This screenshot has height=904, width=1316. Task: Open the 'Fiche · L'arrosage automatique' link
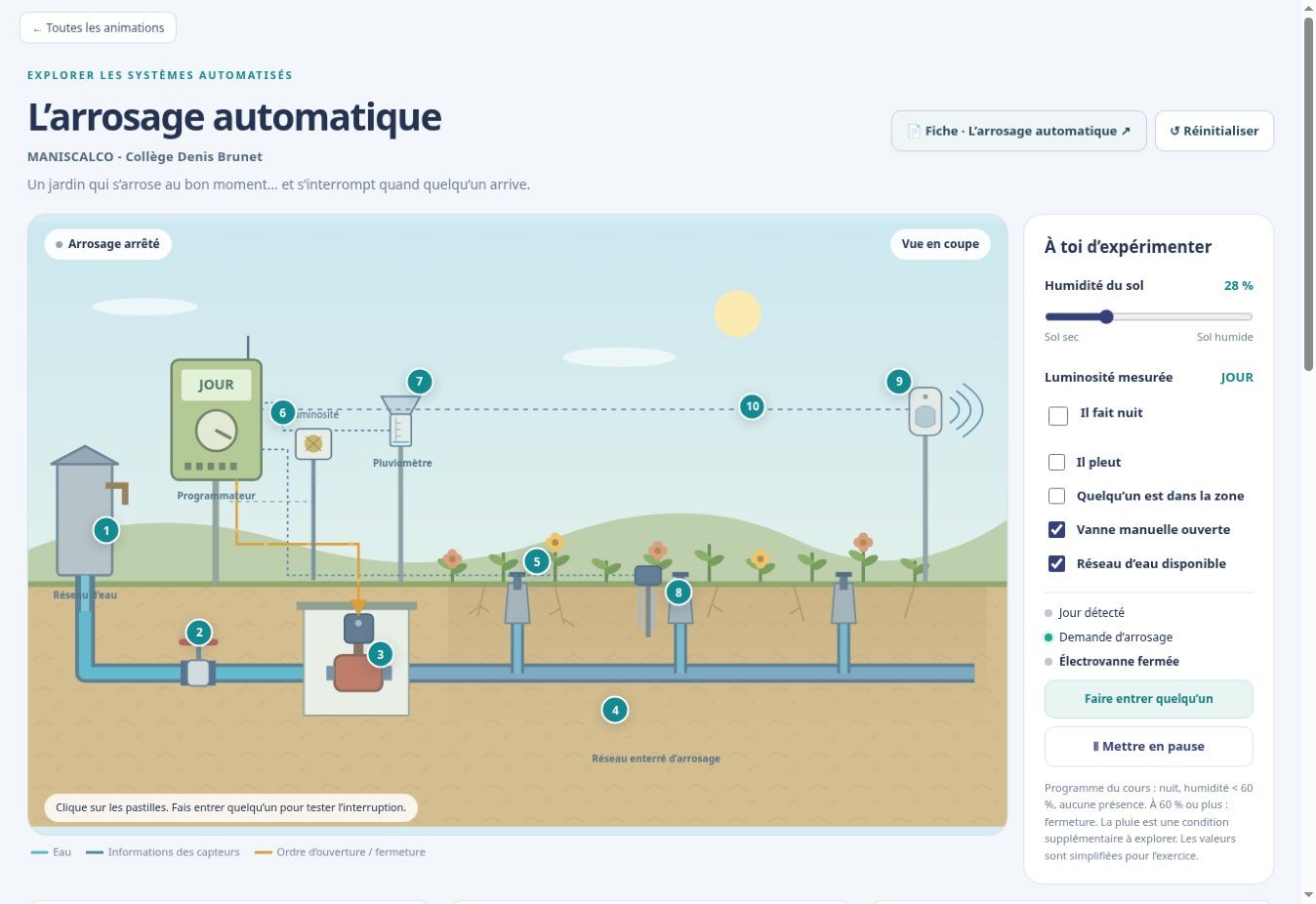click(x=1018, y=131)
